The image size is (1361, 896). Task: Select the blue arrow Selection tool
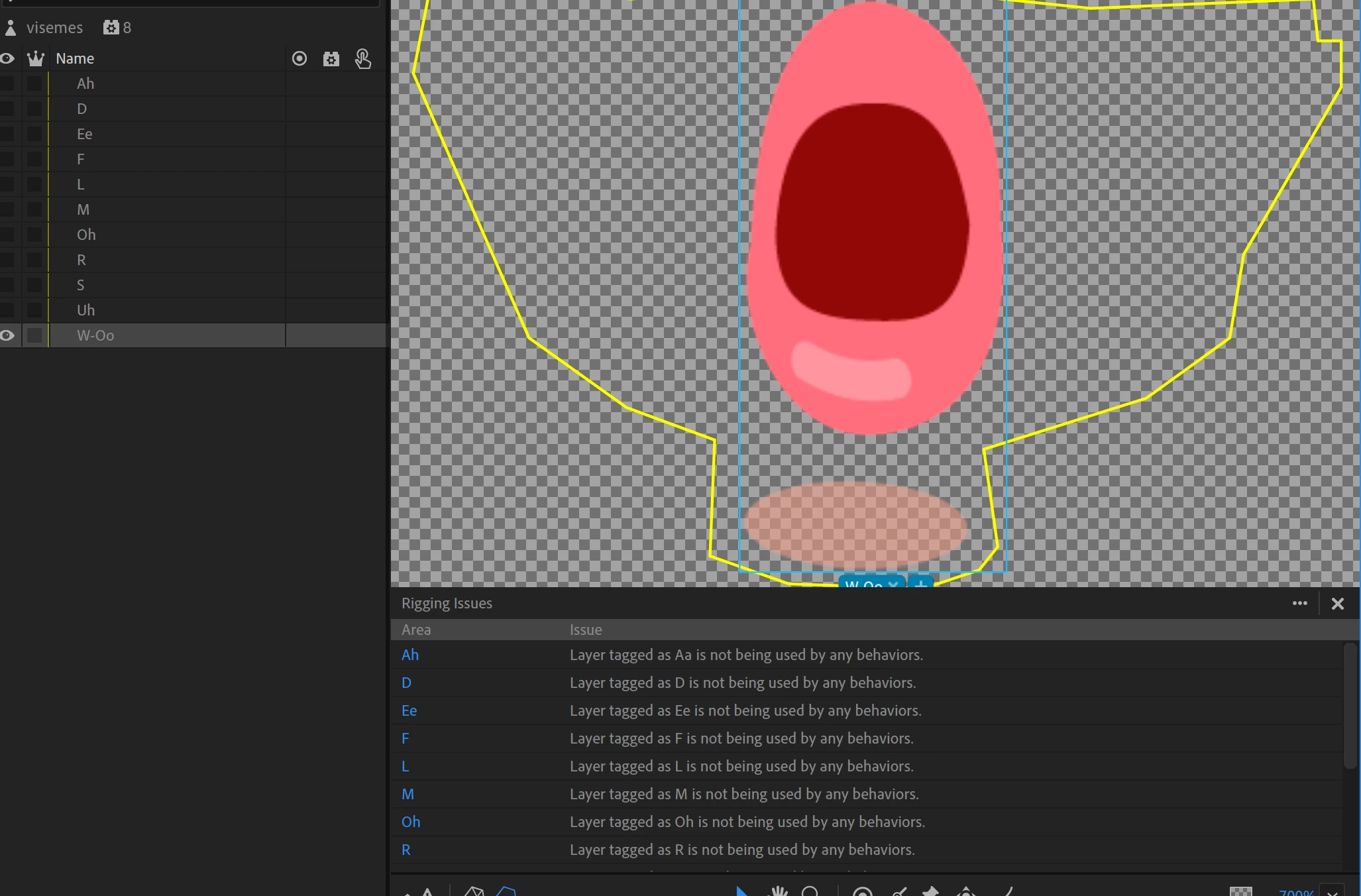[742, 891]
